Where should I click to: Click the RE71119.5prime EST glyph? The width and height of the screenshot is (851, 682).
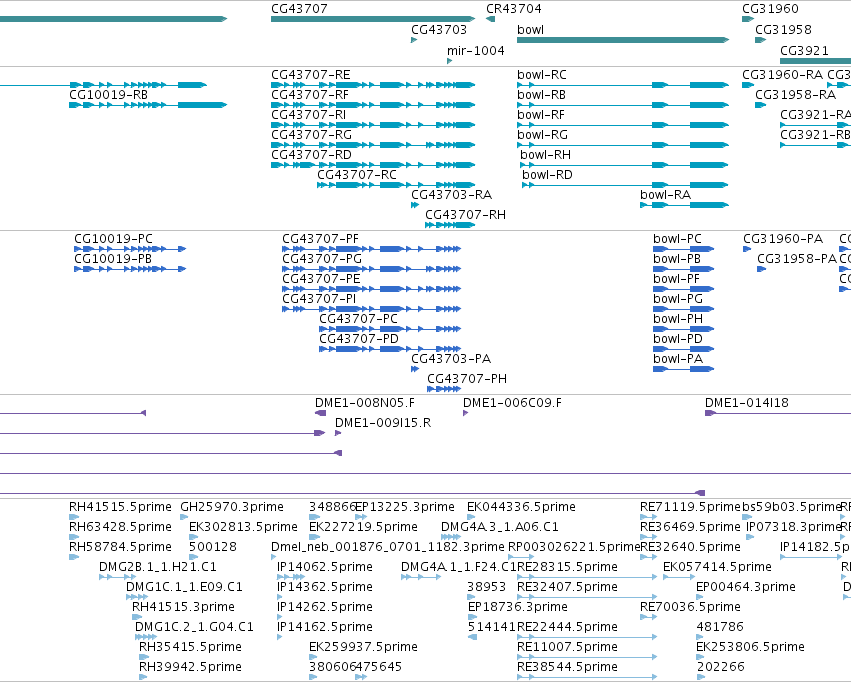click(x=649, y=518)
